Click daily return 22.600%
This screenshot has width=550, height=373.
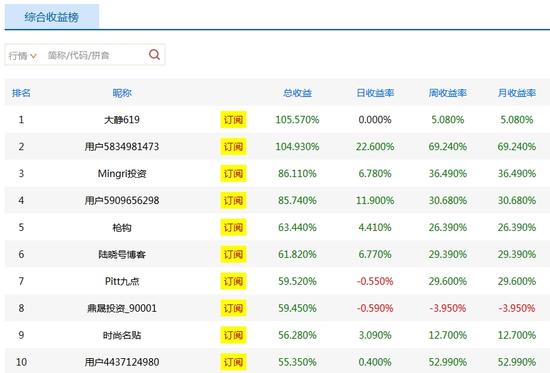click(x=375, y=147)
